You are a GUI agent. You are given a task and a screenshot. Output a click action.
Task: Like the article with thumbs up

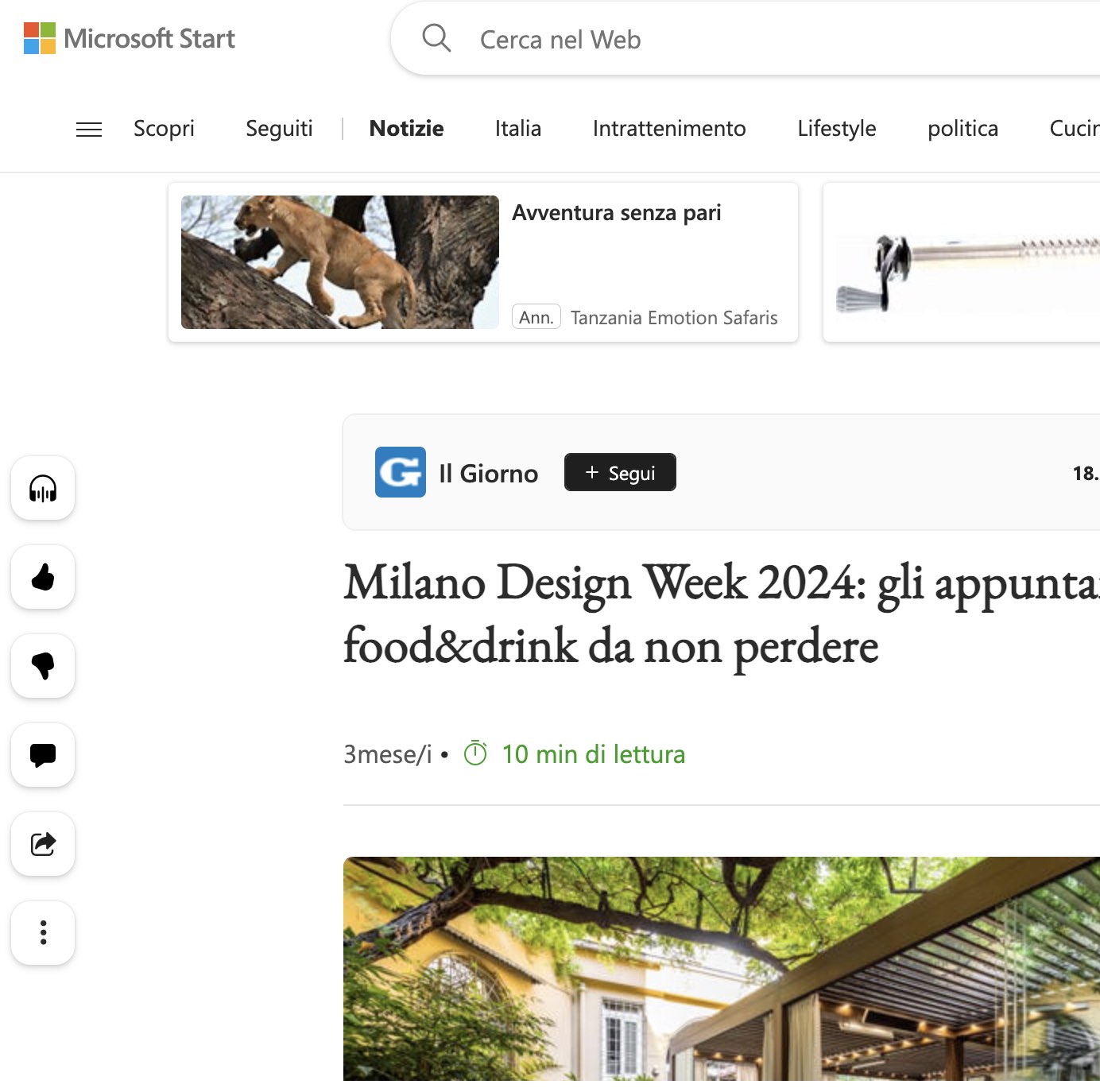[x=43, y=577]
